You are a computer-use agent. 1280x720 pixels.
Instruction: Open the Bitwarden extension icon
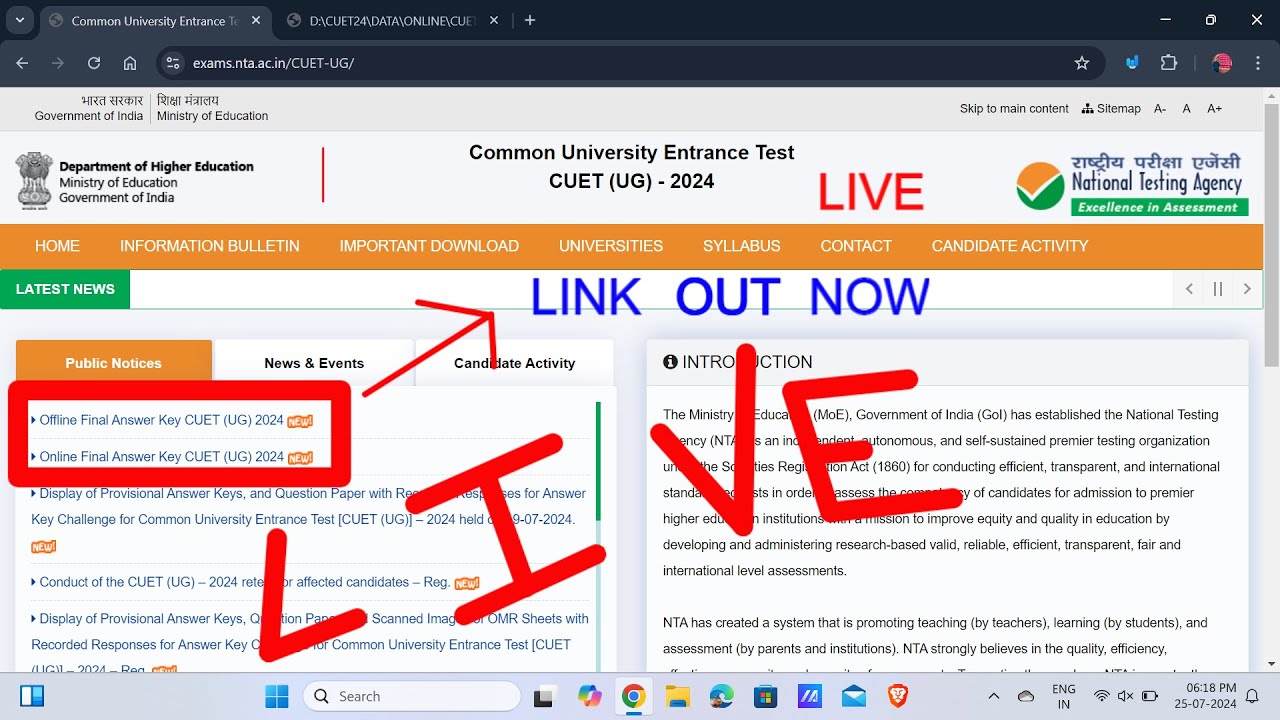point(1132,63)
